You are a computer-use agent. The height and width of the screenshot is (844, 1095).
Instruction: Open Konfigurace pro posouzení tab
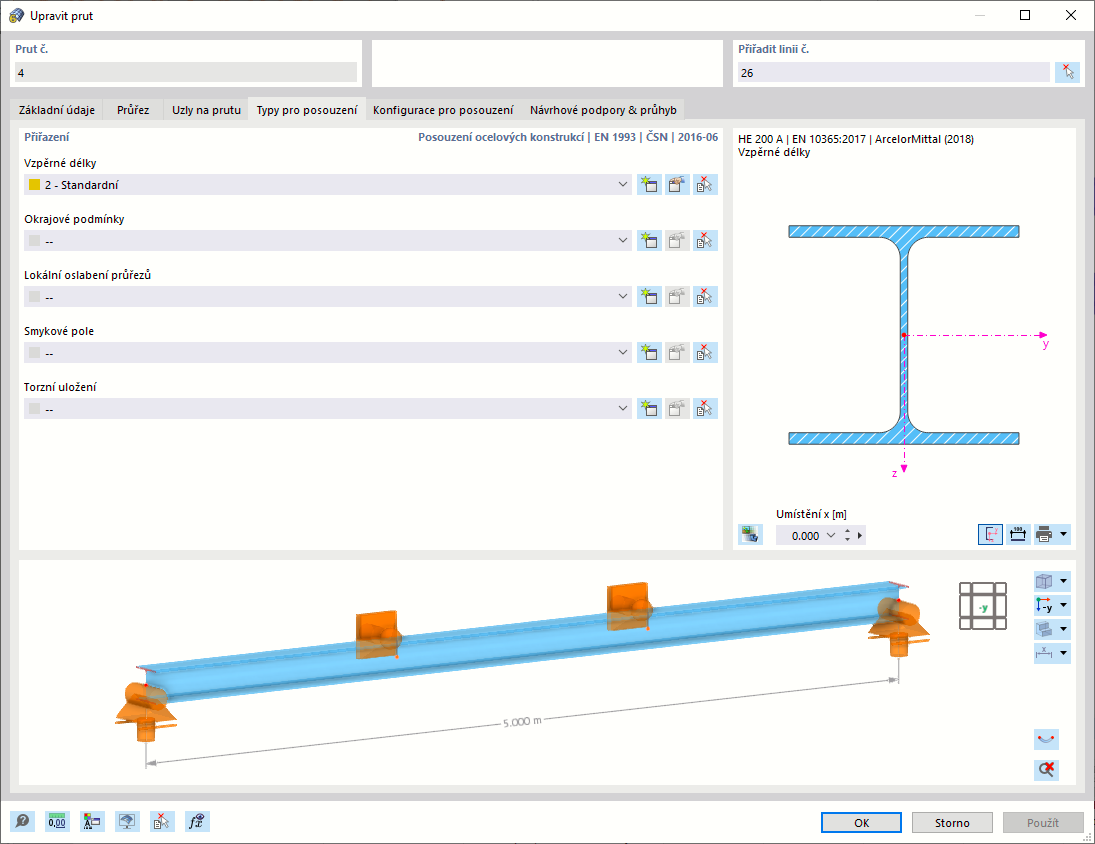pyautogui.click(x=443, y=110)
